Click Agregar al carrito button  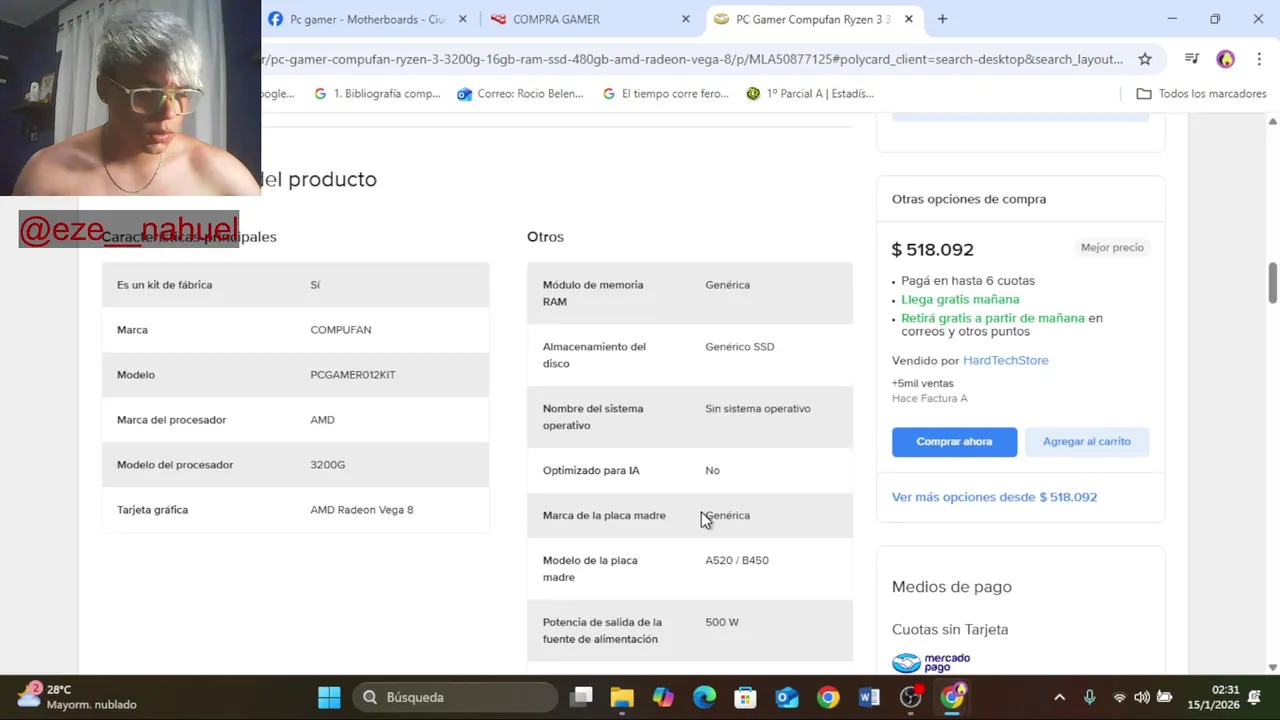coord(1086,441)
